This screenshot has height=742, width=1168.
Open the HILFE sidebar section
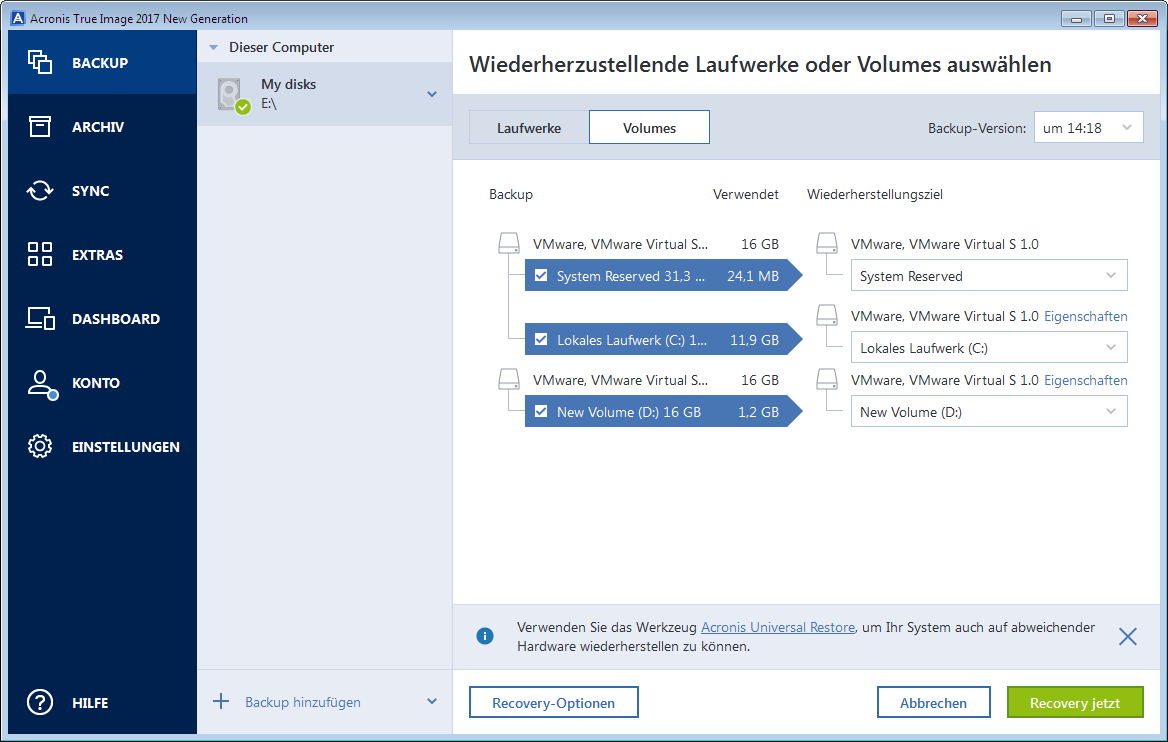click(103, 703)
